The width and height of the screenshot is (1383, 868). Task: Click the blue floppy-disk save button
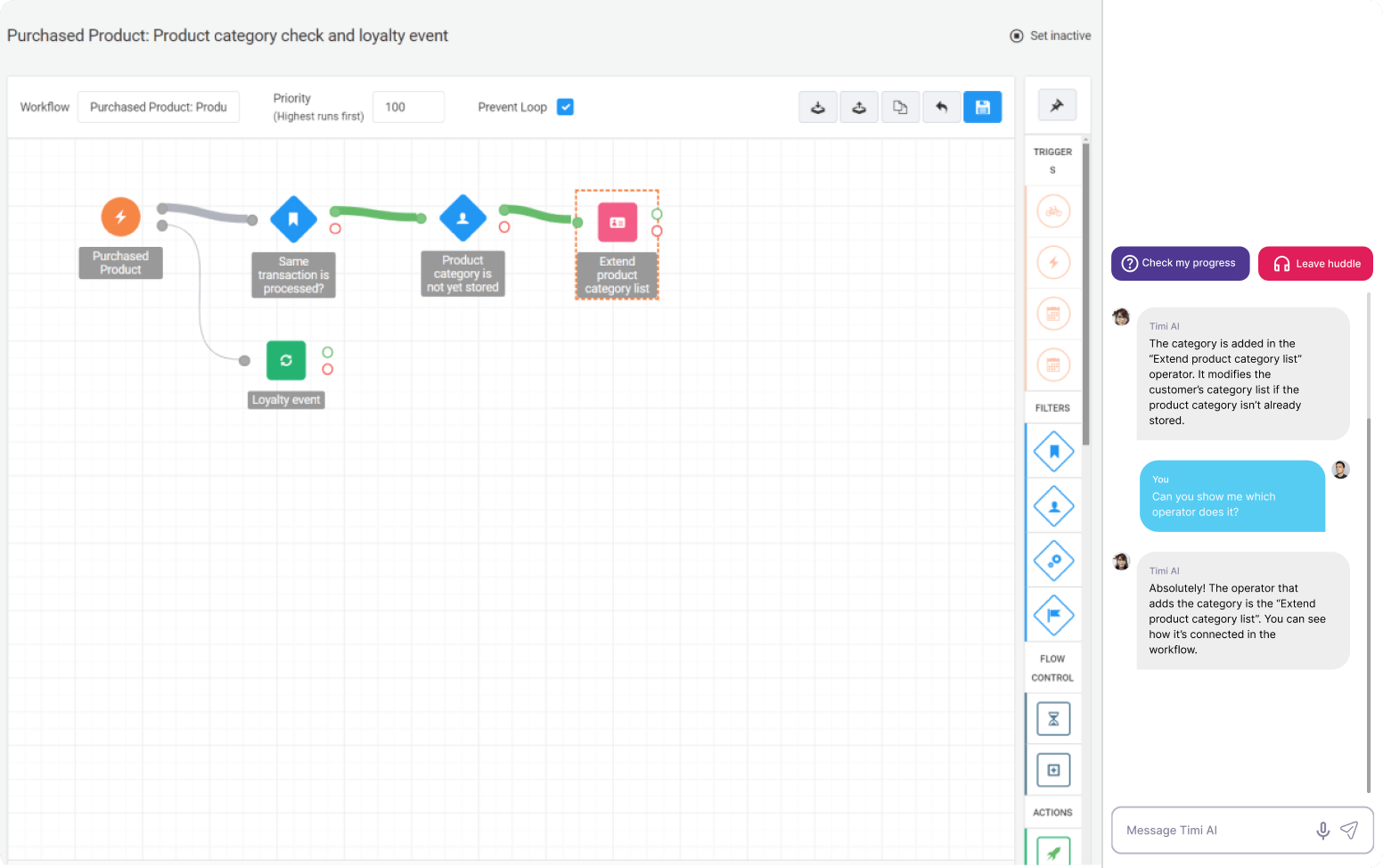click(x=982, y=107)
